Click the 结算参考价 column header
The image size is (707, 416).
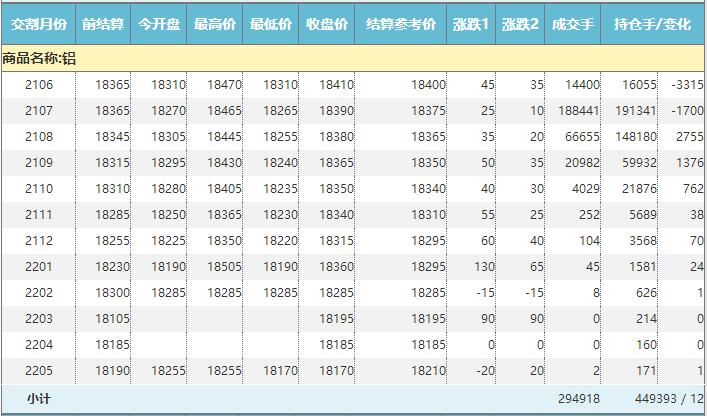pyautogui.click(x=400, y=23)
